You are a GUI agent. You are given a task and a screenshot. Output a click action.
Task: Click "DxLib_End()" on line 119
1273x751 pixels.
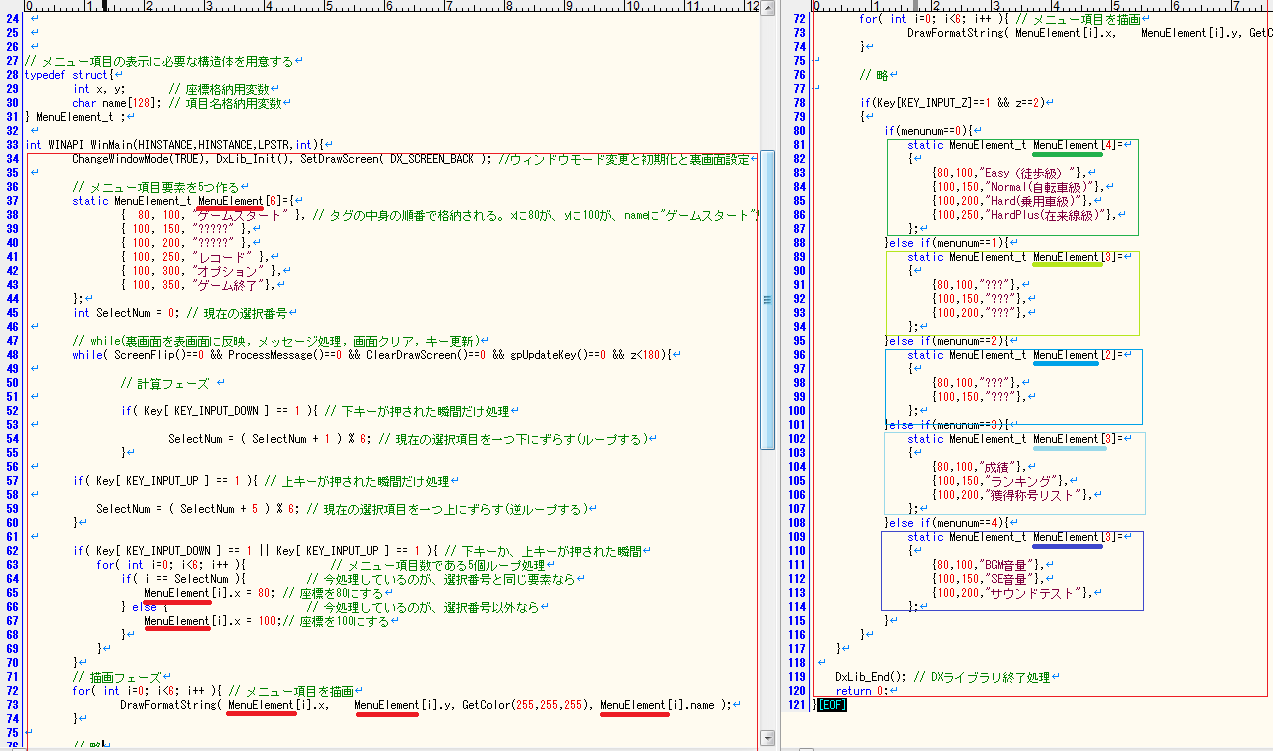pos(869,677)
